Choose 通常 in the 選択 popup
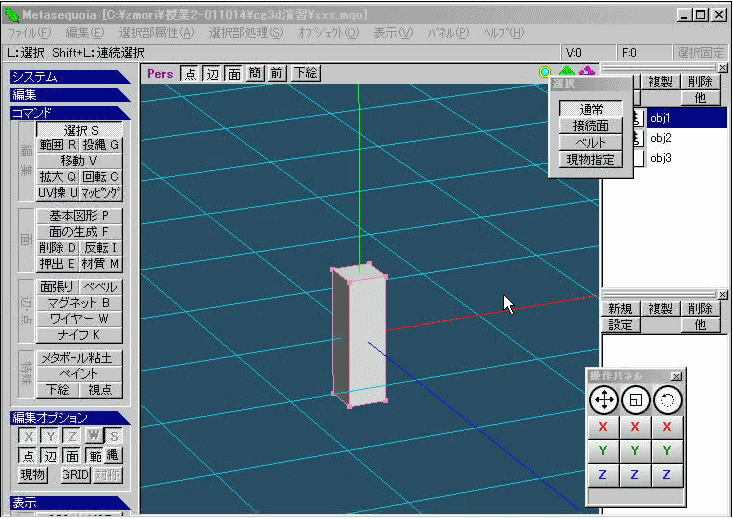This screenshot has width=733, height=519. 591,109
